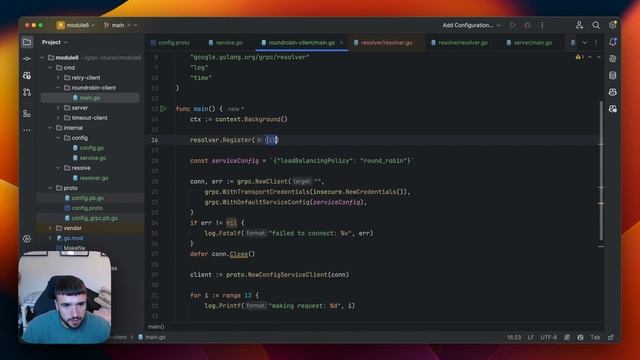Open config.proto in the project tree
Image resolution: width=640 pixels, height=360 pixels.
click(87, 208)
